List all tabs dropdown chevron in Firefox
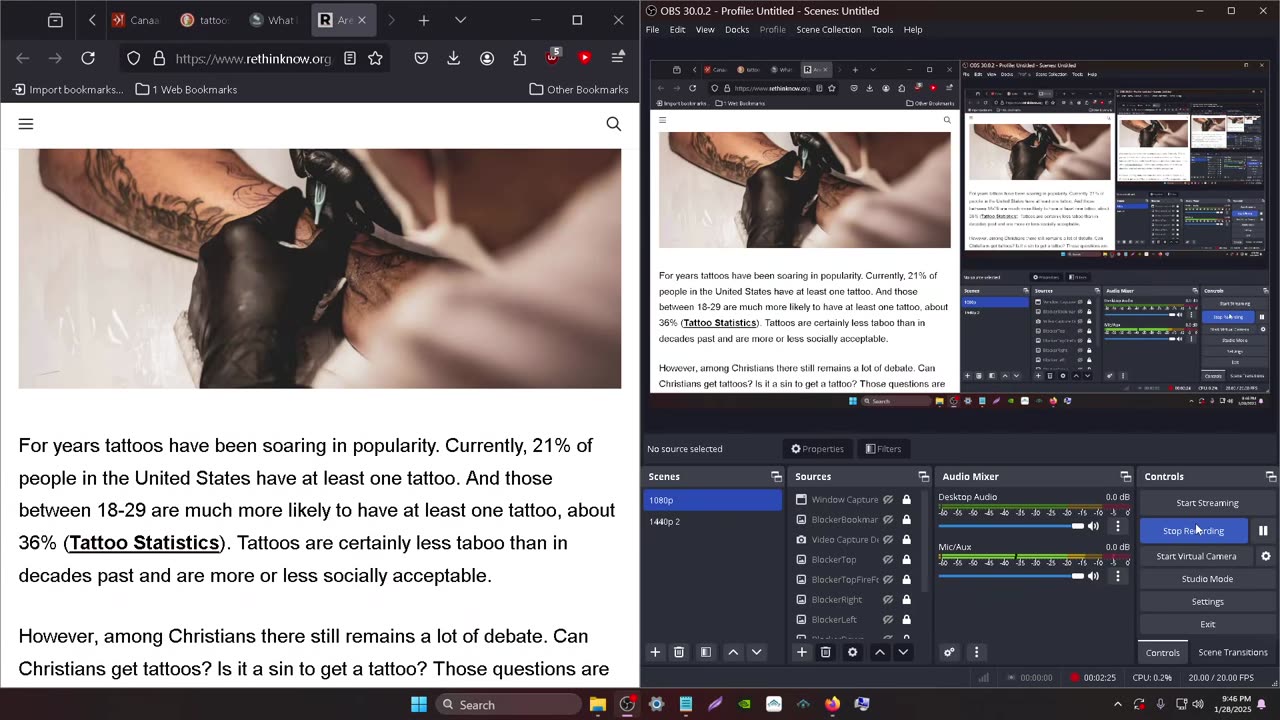This screenshot has width=1280, height=720. (460, 20)
